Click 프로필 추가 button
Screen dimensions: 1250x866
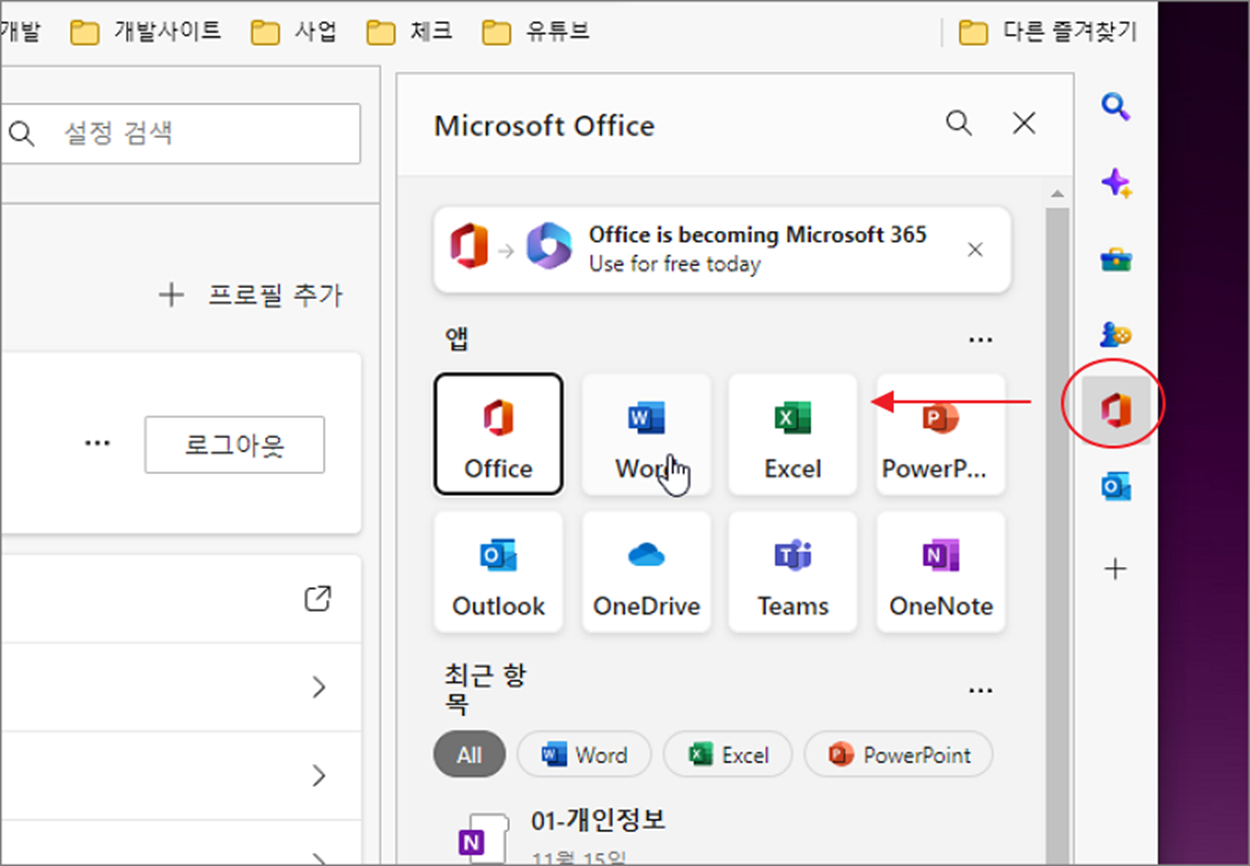pyautogui.click(x=251, y=295)
